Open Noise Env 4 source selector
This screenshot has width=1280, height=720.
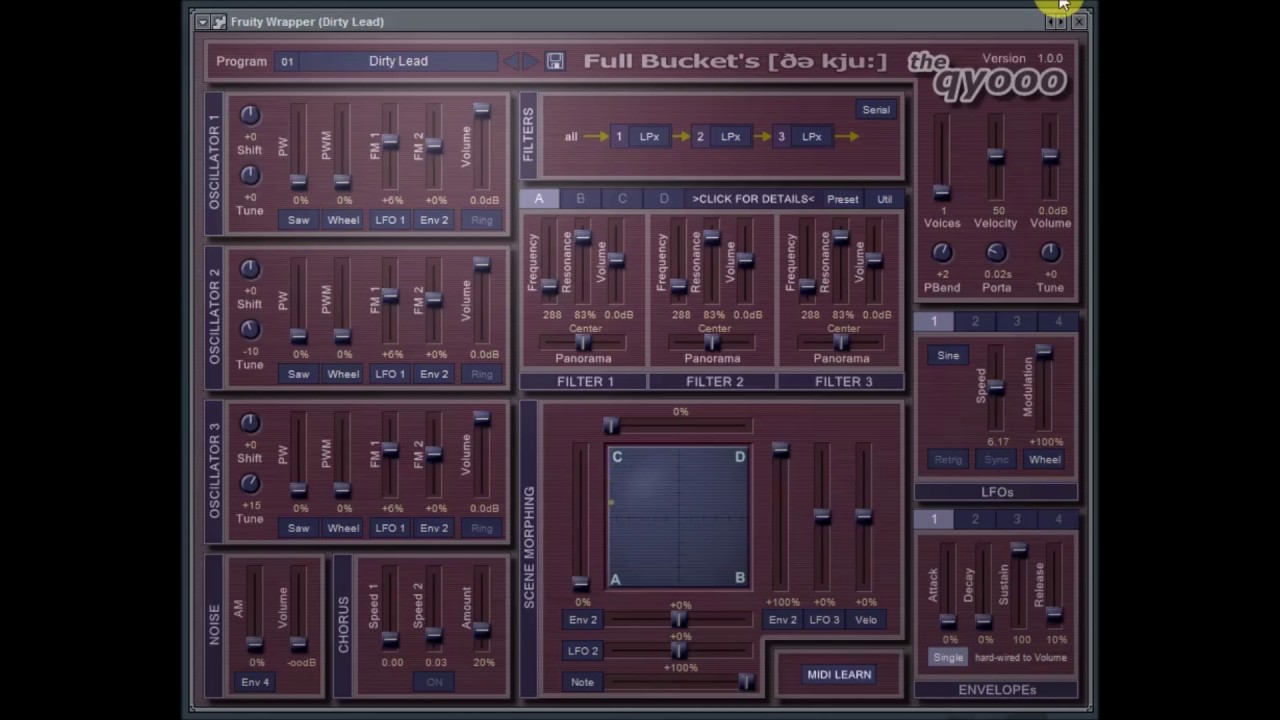255,682
